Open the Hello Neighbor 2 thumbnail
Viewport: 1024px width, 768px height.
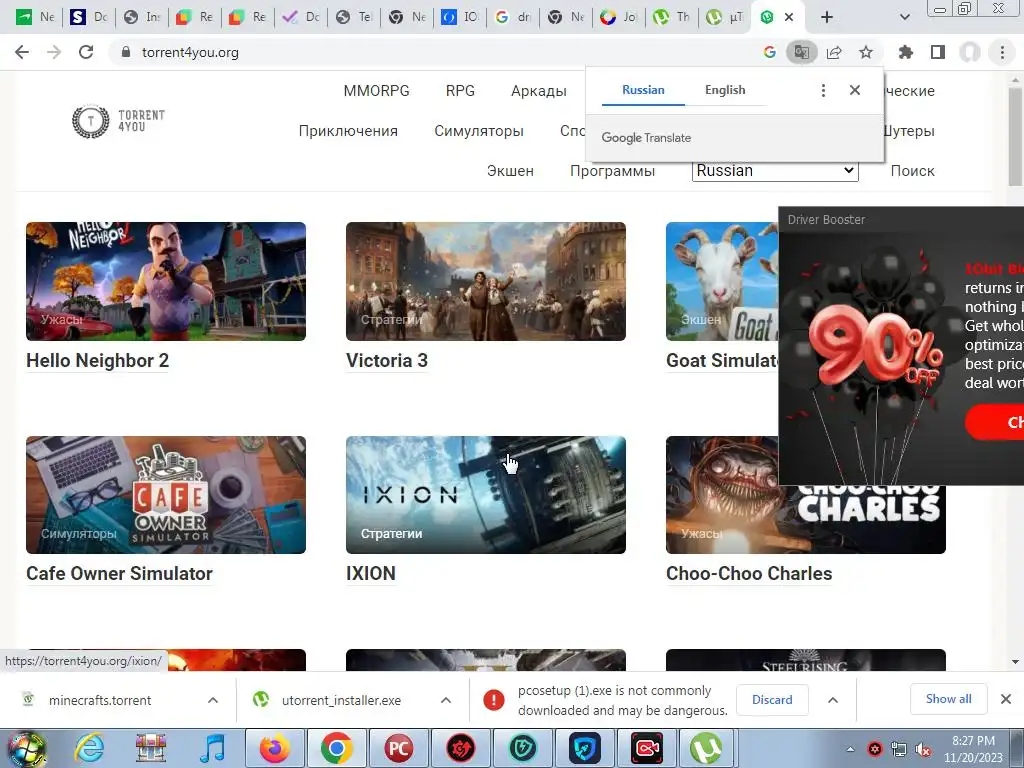click(x=166, y=281)
